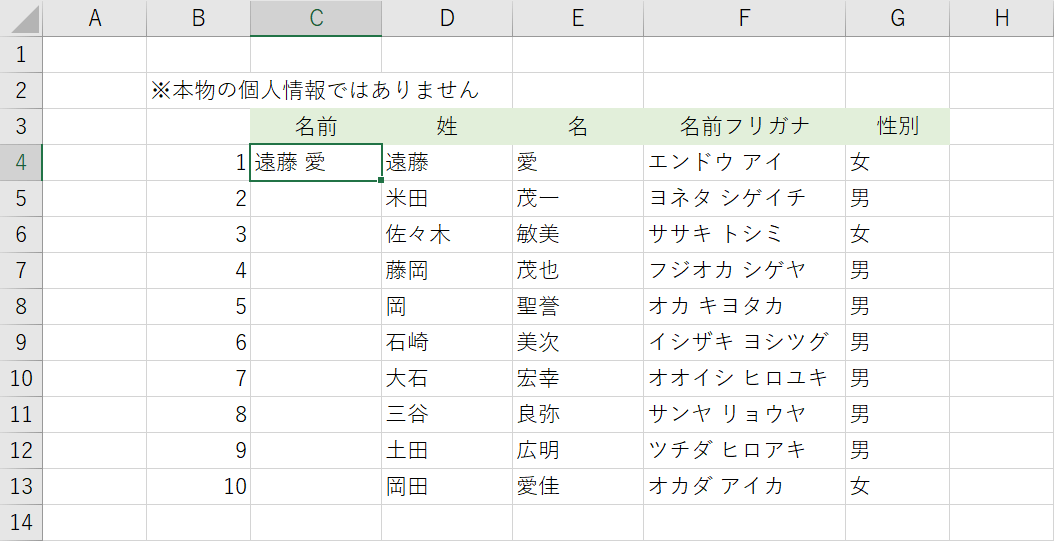Select given name cell 敏美

(578, 235)
